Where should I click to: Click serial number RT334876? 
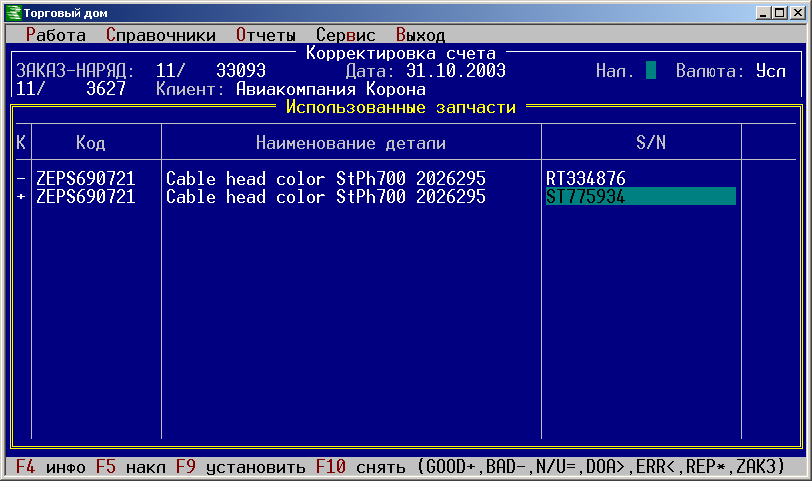586,179
